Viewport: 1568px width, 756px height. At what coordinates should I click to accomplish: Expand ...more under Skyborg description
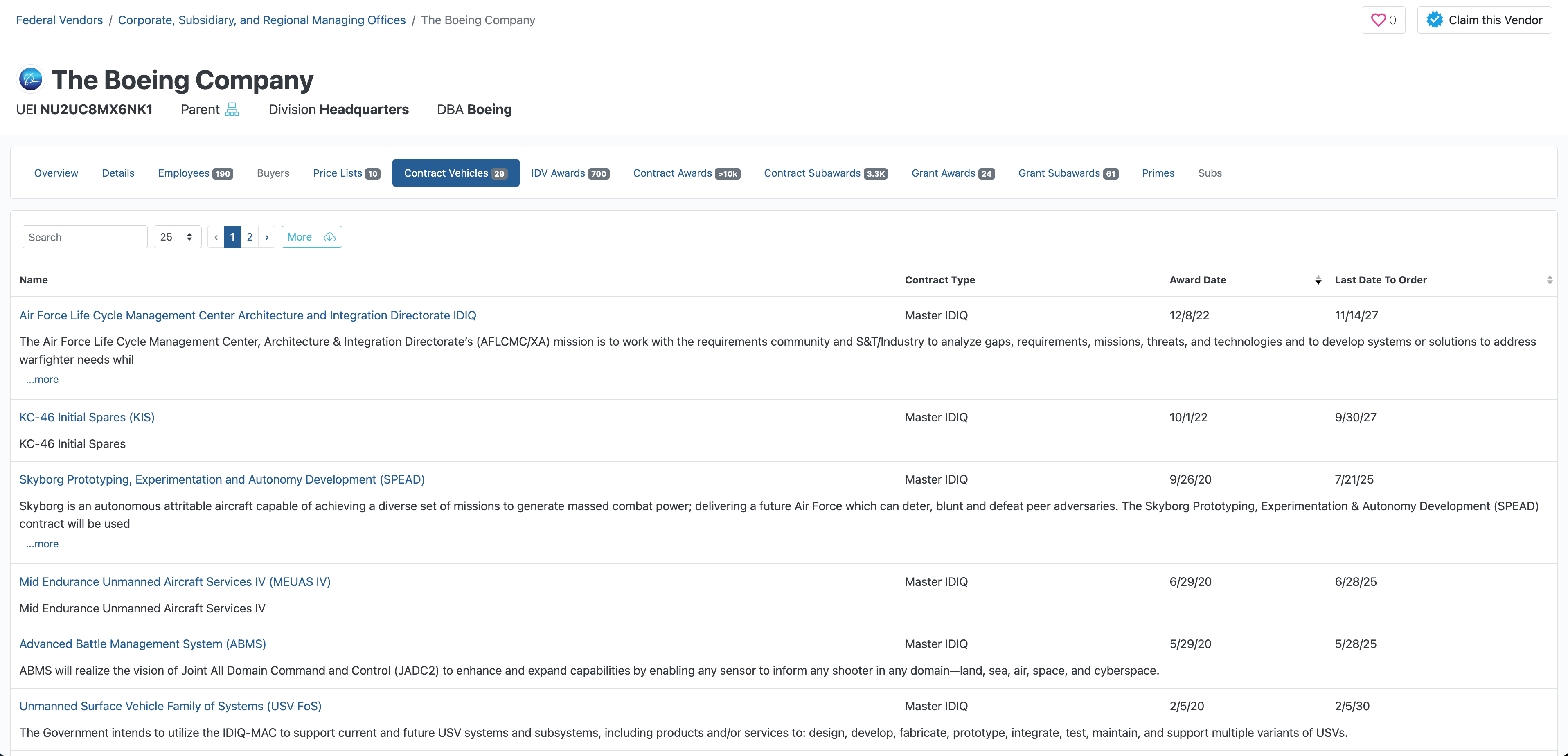pos(42,544)
